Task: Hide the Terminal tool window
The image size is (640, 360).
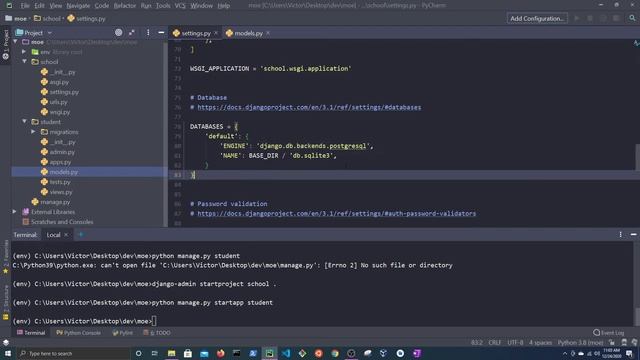Action: click(x=633, y=235)
